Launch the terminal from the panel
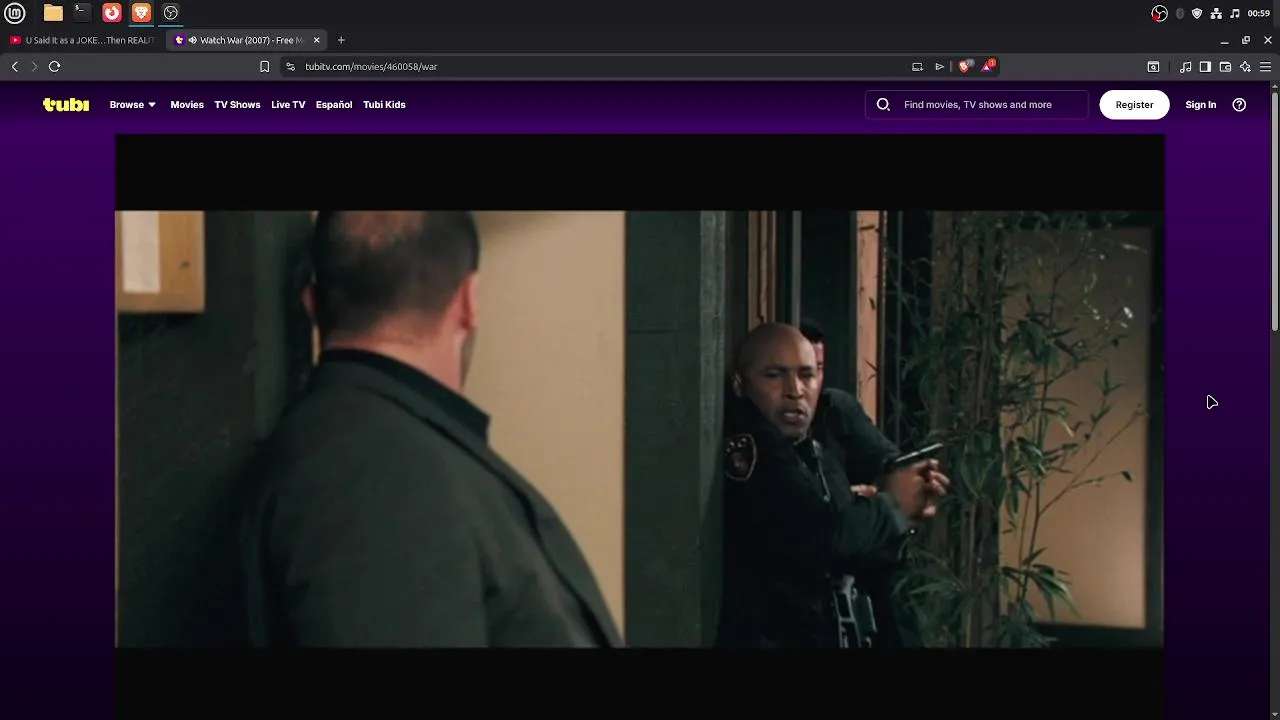Viewport: 1280px width, 720px height. (x=82, y=13)
